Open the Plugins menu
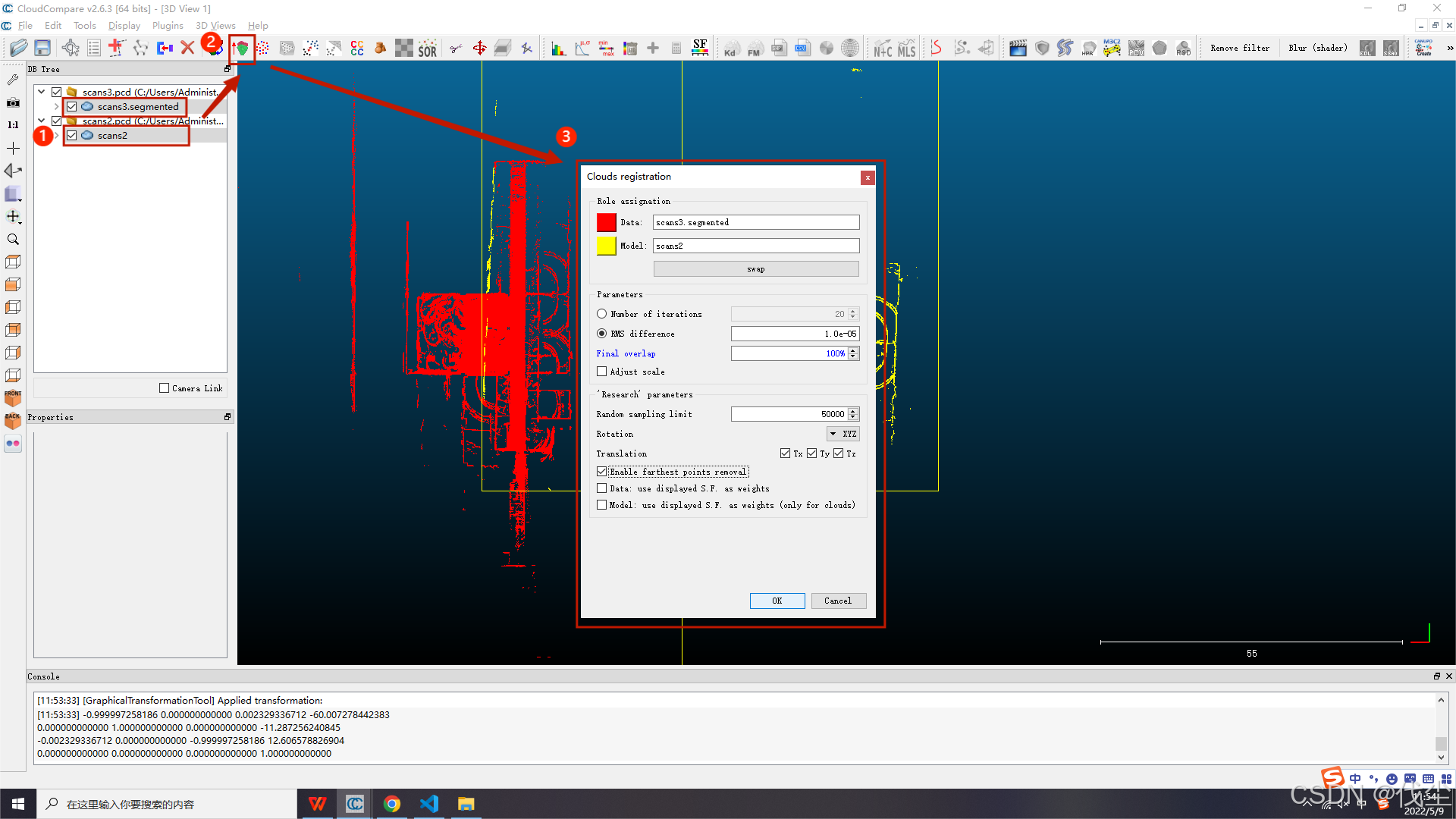Viewport: 1456px width, 819px height. [168, 25]
